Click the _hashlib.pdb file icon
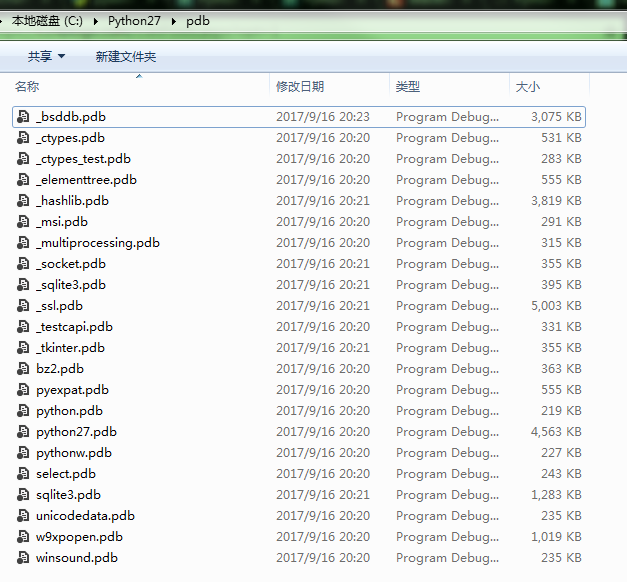This screenshot has height=582, width=627. coord(23,201)
